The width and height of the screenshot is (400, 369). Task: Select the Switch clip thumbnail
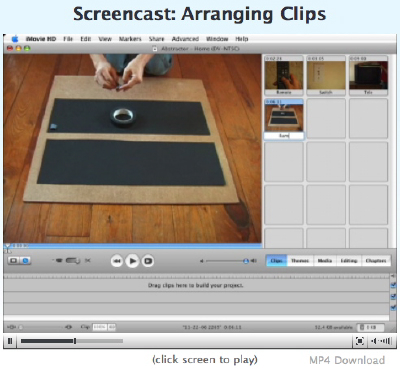[x=326, y=76]
